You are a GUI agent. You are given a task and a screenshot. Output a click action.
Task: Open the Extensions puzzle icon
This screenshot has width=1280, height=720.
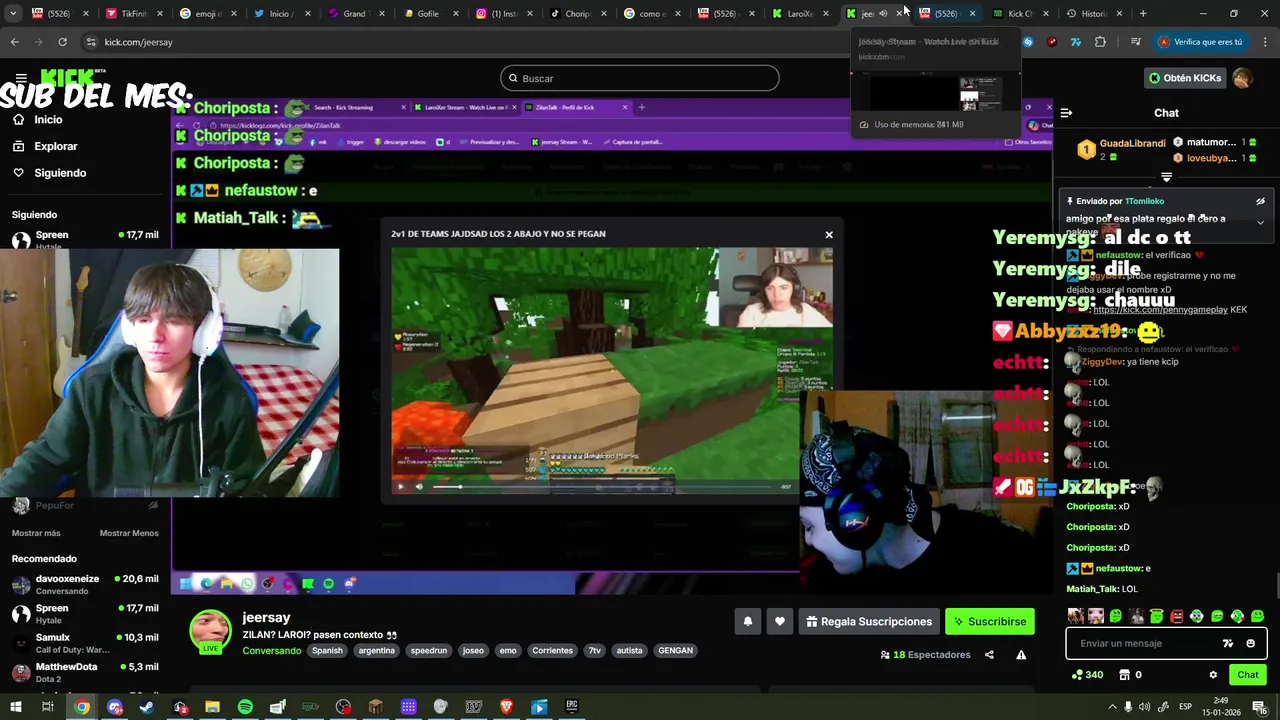coord(1100,42)
